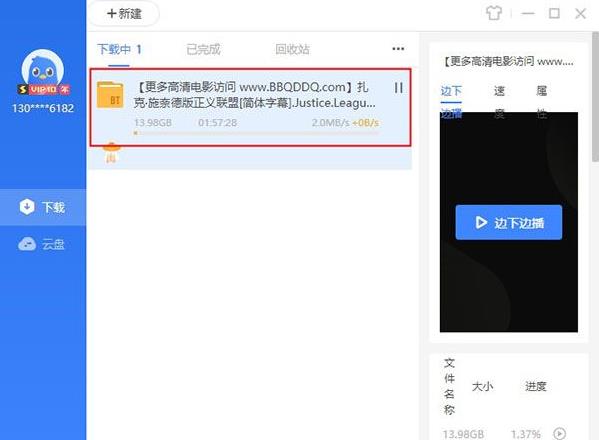Click the task size 13.98GB in list
This screenshot has height=440, width=599.
click(x=153, y=123)
